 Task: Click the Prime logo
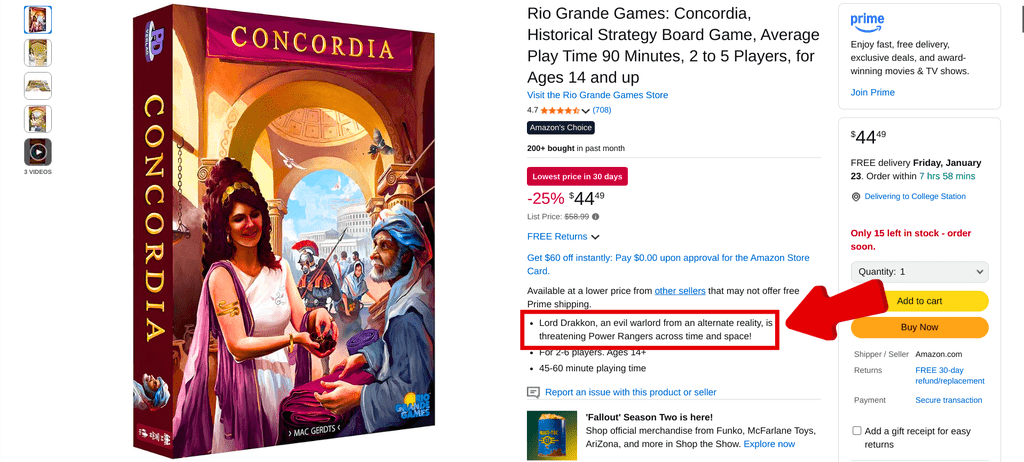(x=867, y=23)
